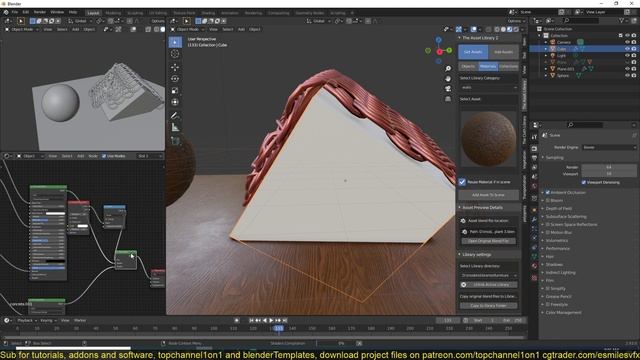This screenshot has height=360, width=640.
Task: Enable the Bloom checkbox
Action: pos(548,200)
